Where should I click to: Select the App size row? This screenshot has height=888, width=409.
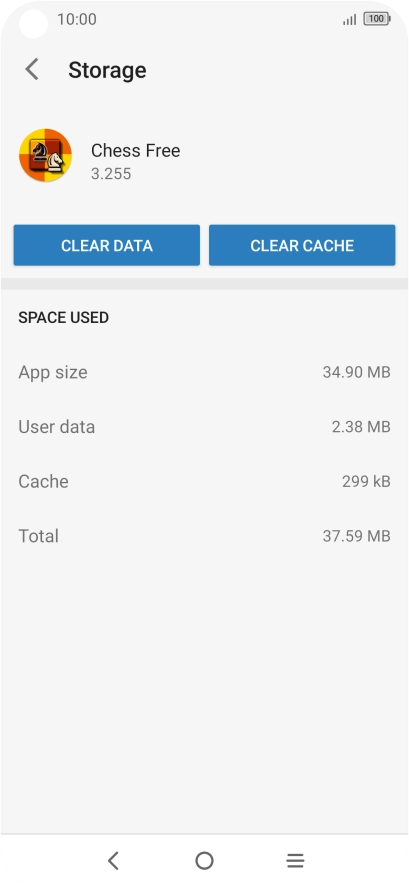(204, 372)
